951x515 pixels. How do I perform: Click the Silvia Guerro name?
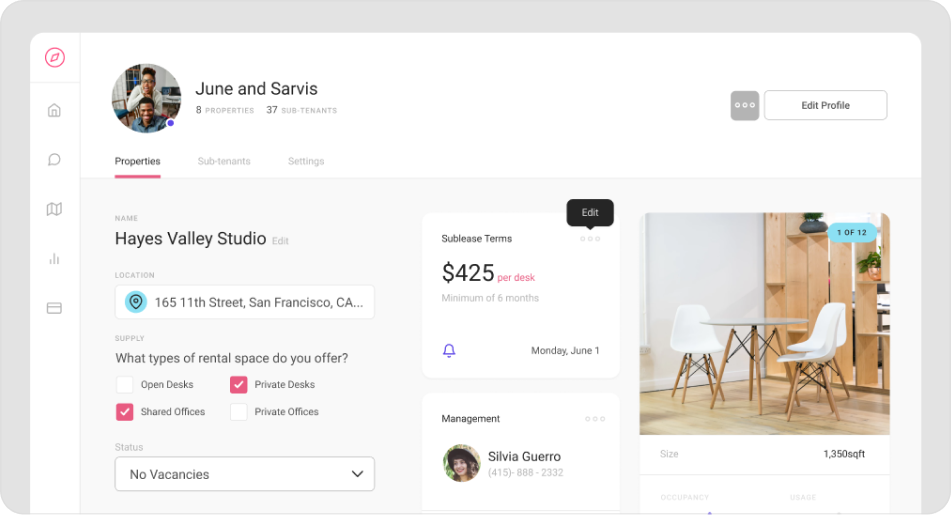[x=525, y=457]
